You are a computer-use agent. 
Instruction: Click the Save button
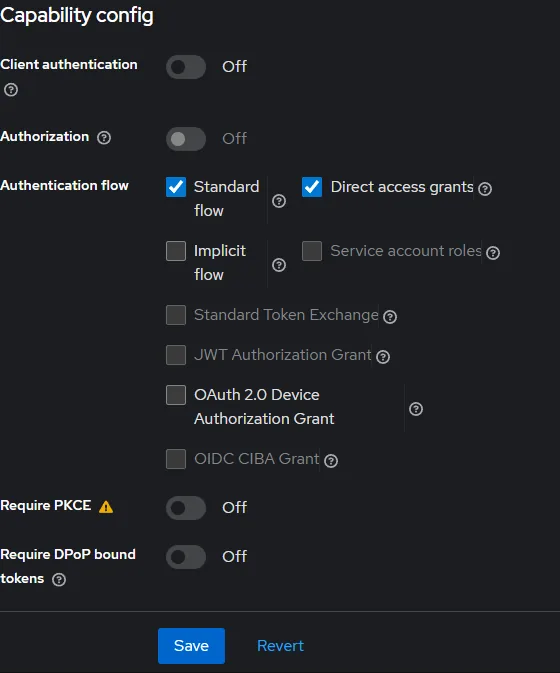(191, 646)
